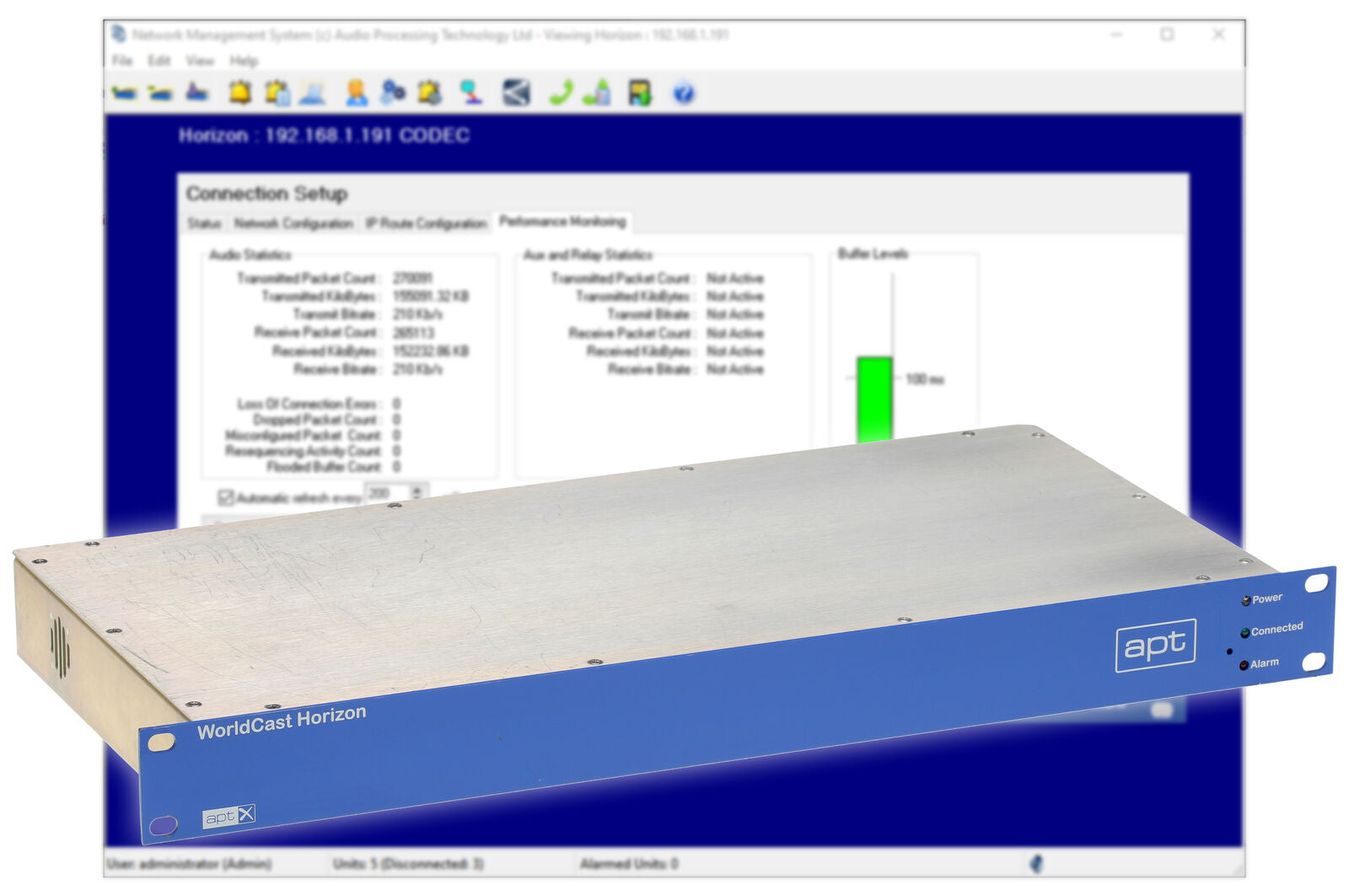The image size is (1349, 896).
Task: Click Audio Transmitted Packet Count value 270091
Action: click(413, 278)
